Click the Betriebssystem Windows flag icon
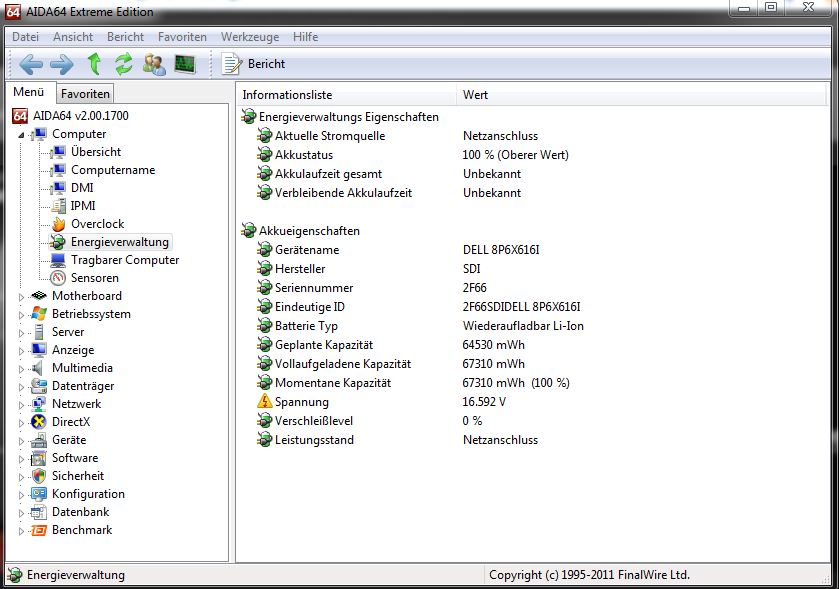 point(39,314)
